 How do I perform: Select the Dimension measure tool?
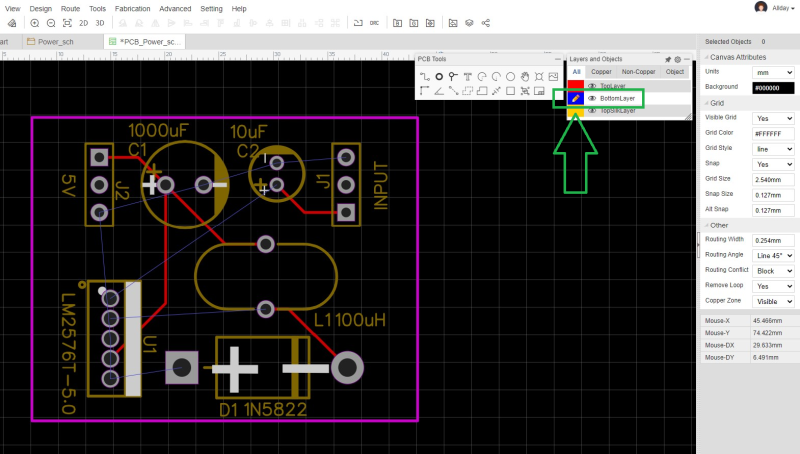pyautogui.click(x=496, y=91)
